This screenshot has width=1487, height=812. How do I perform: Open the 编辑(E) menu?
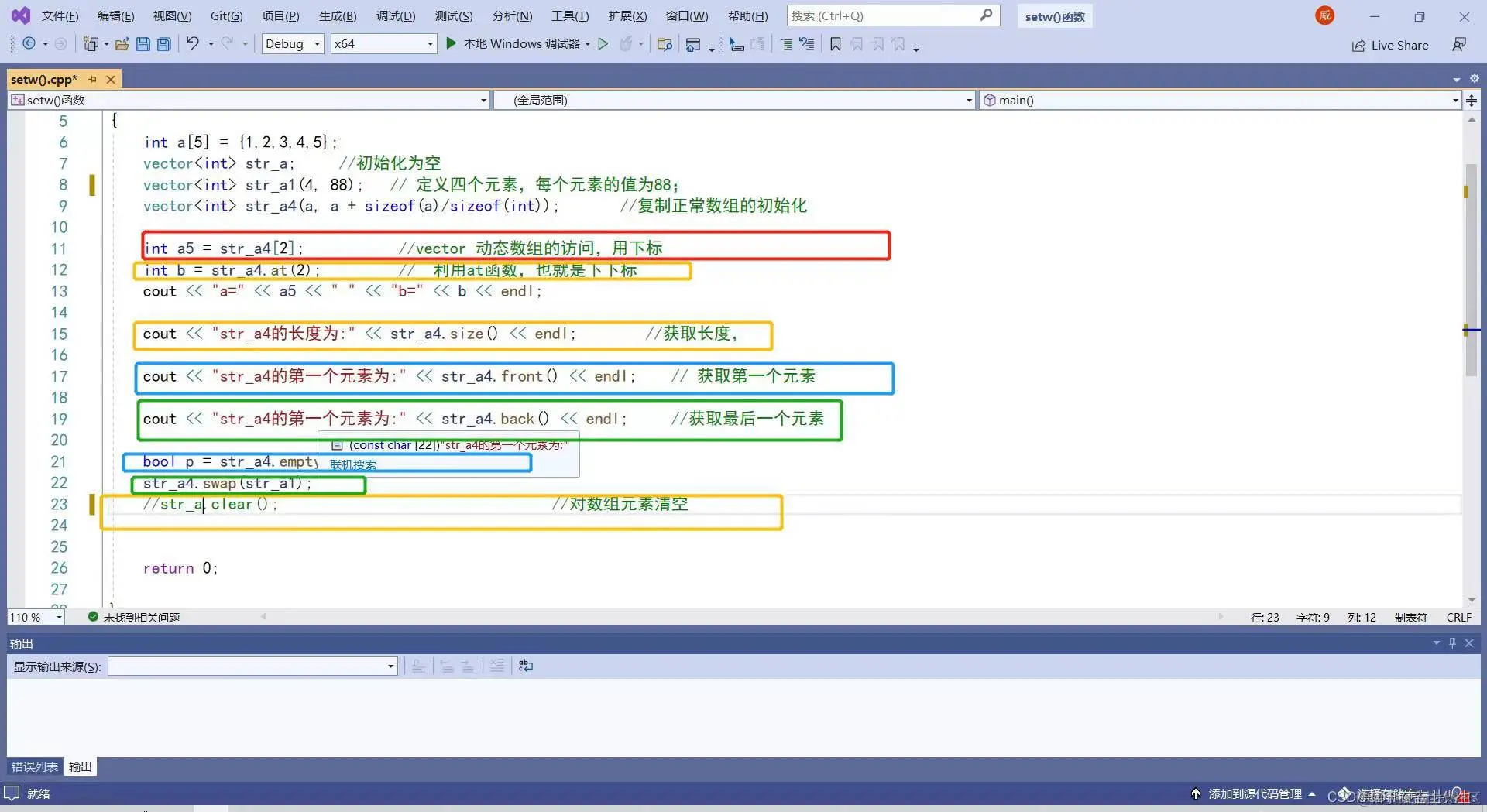click(115, 15)
